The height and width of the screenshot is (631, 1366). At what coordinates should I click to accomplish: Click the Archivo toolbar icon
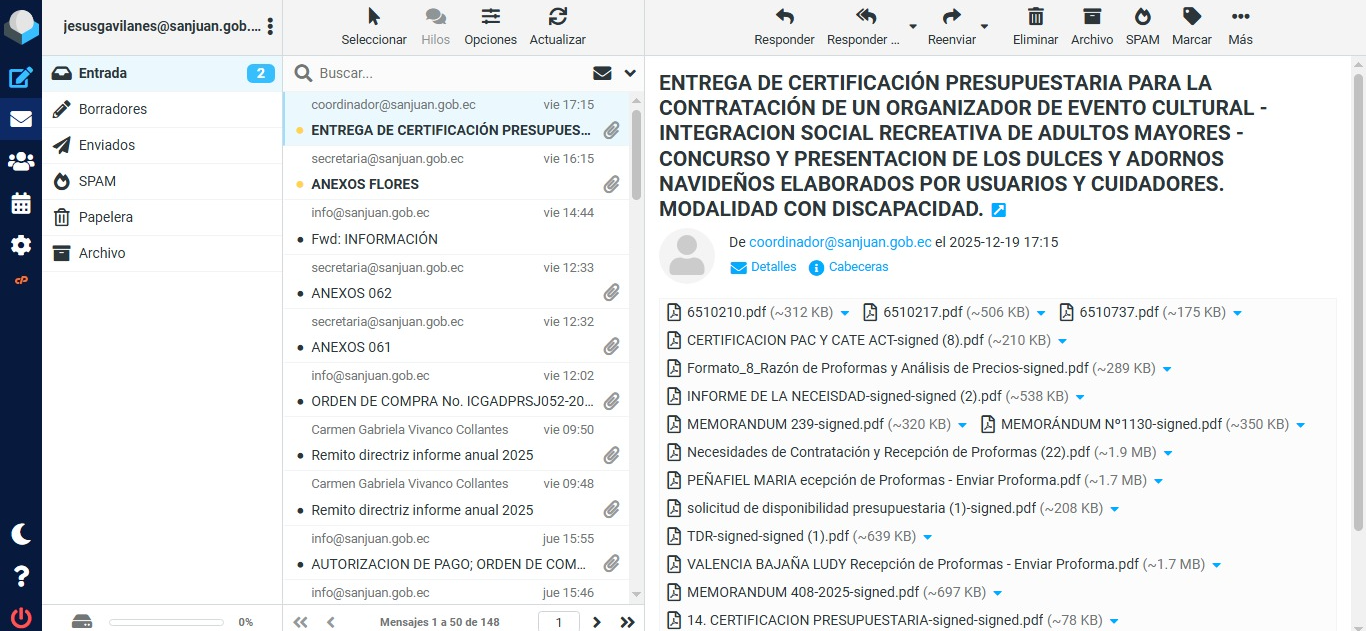(1091, 25)
